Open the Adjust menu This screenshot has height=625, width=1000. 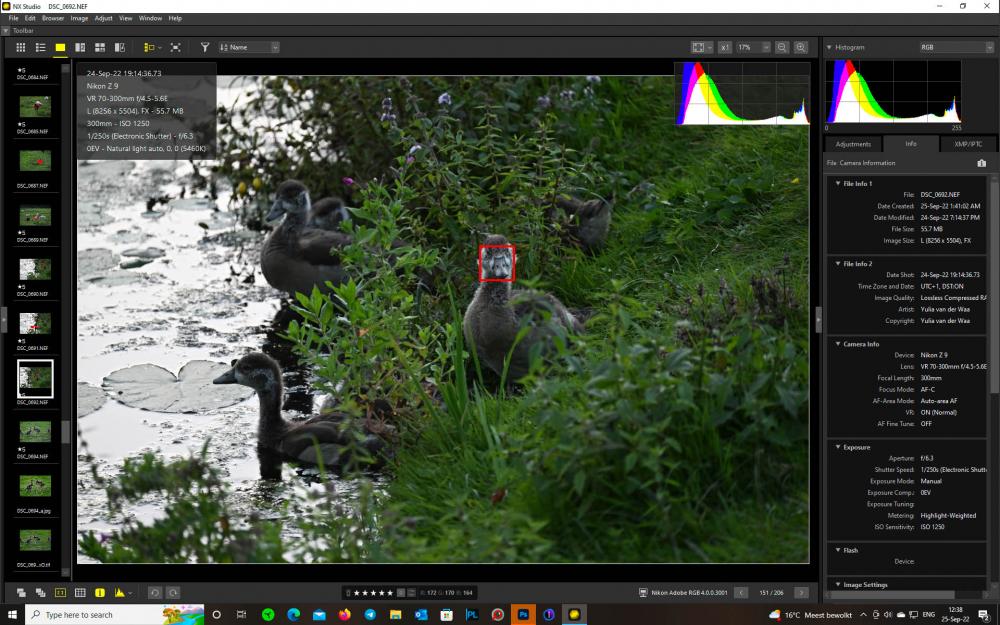(x=103, y=18)
